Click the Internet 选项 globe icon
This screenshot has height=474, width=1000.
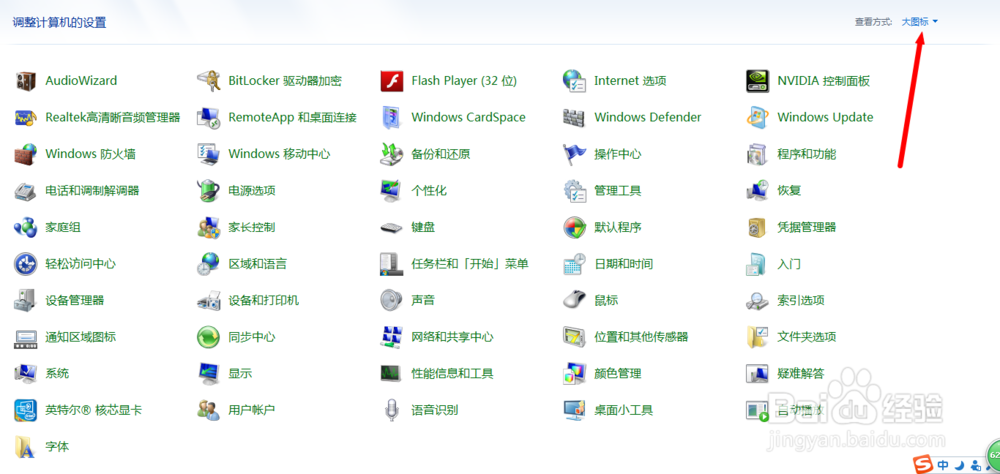tap(575, 81)
